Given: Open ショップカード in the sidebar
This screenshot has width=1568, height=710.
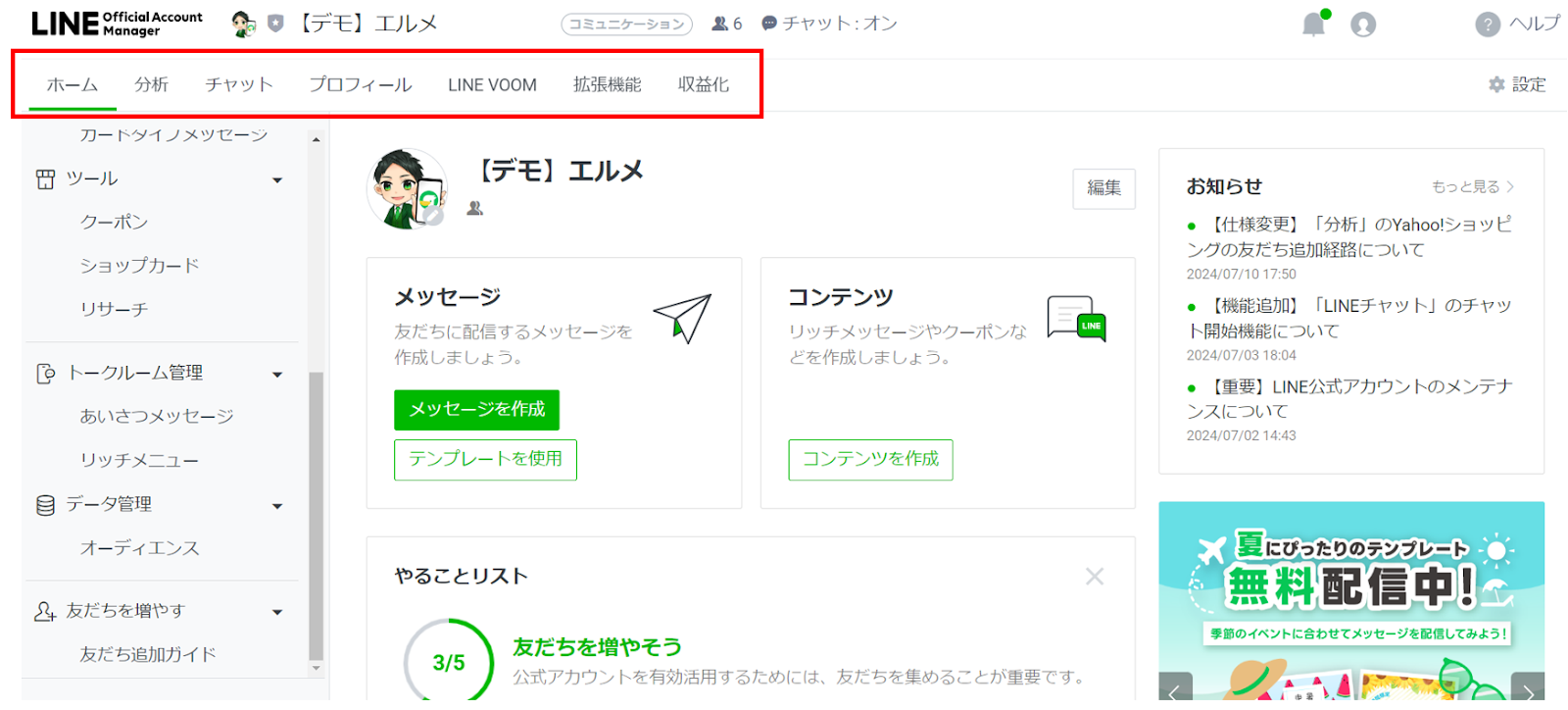Looking at the screenshot, I should pyautogui.click(x=140, y=266).
